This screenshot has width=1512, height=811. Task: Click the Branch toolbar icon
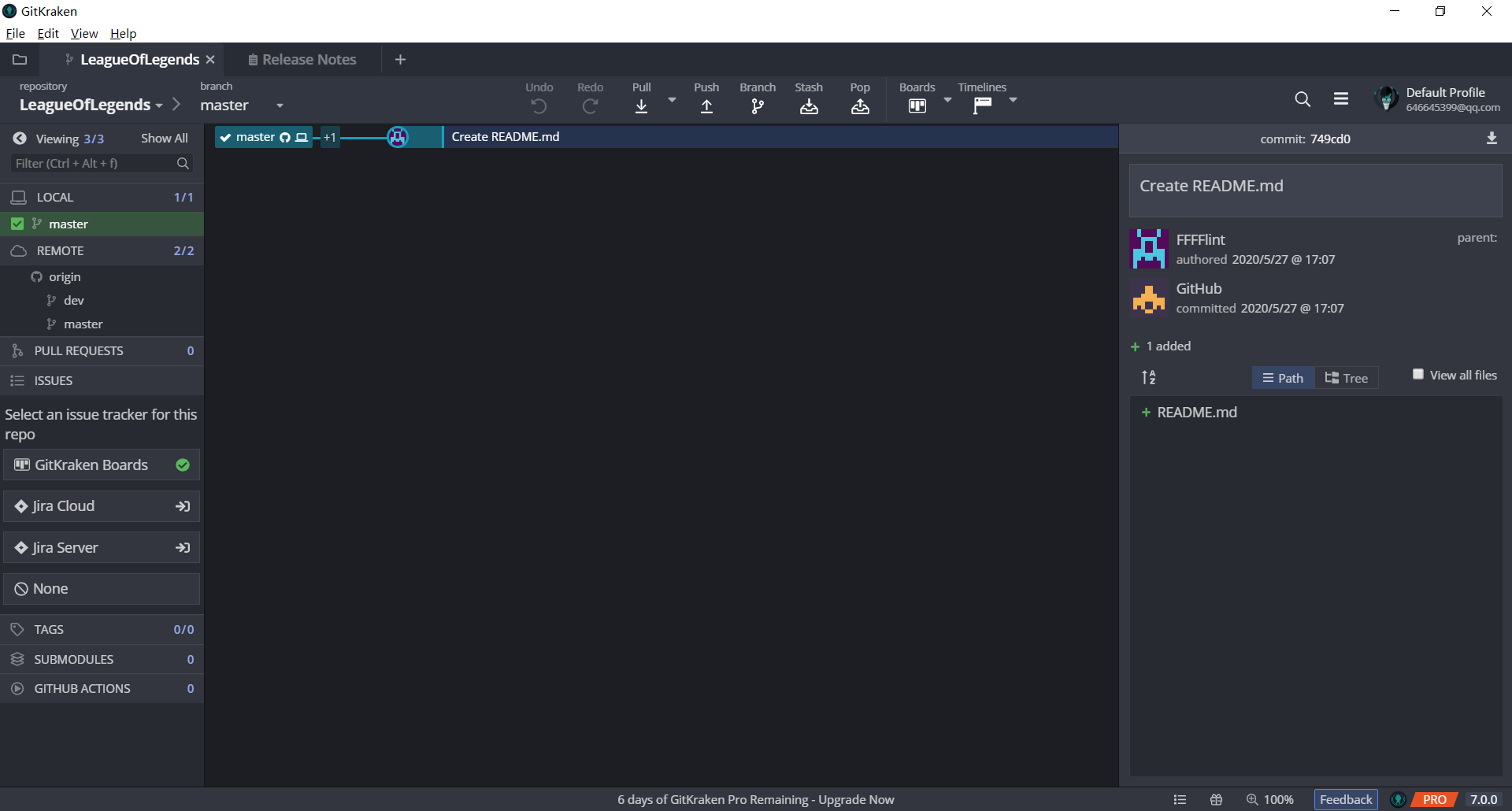(758, 106)
